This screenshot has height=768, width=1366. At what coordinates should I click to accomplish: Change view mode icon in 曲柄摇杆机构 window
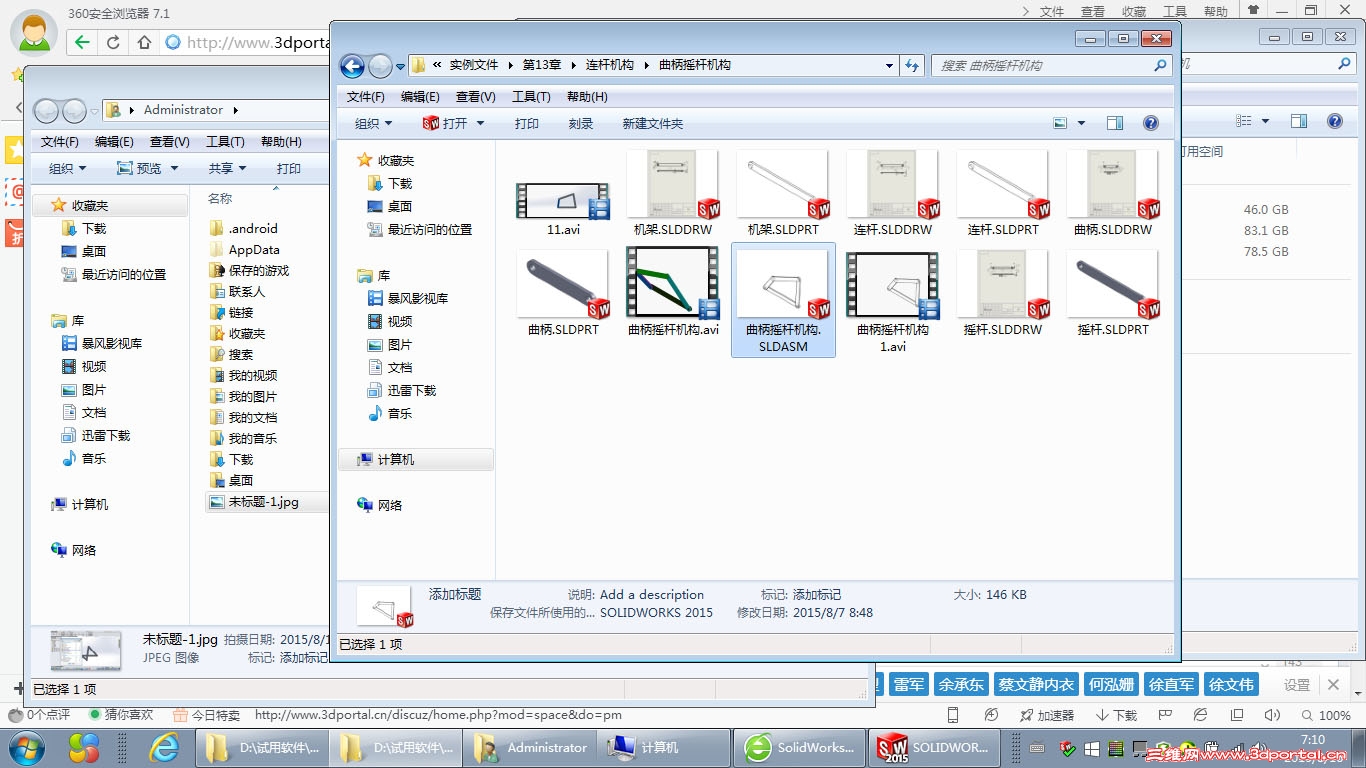1061,123
